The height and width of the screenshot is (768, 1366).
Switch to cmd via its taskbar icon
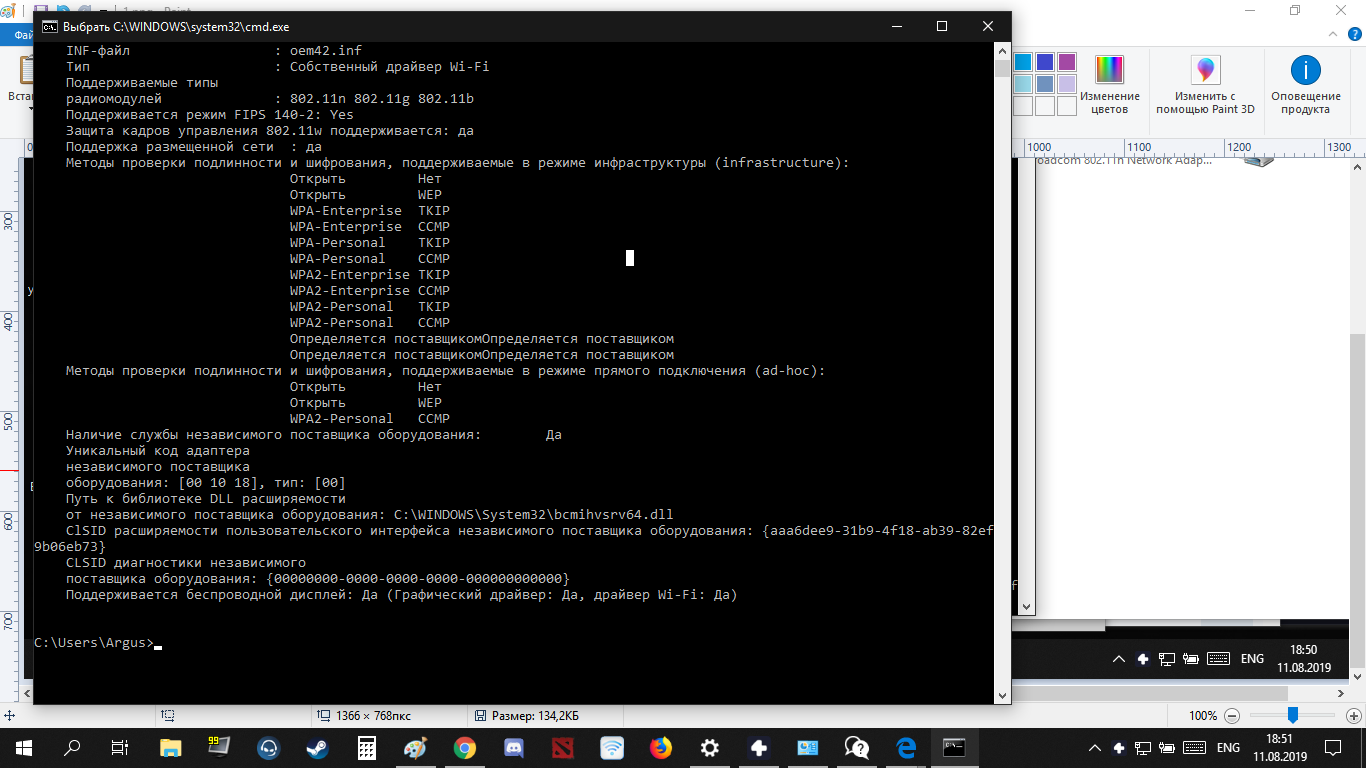[x=955, y=747]
